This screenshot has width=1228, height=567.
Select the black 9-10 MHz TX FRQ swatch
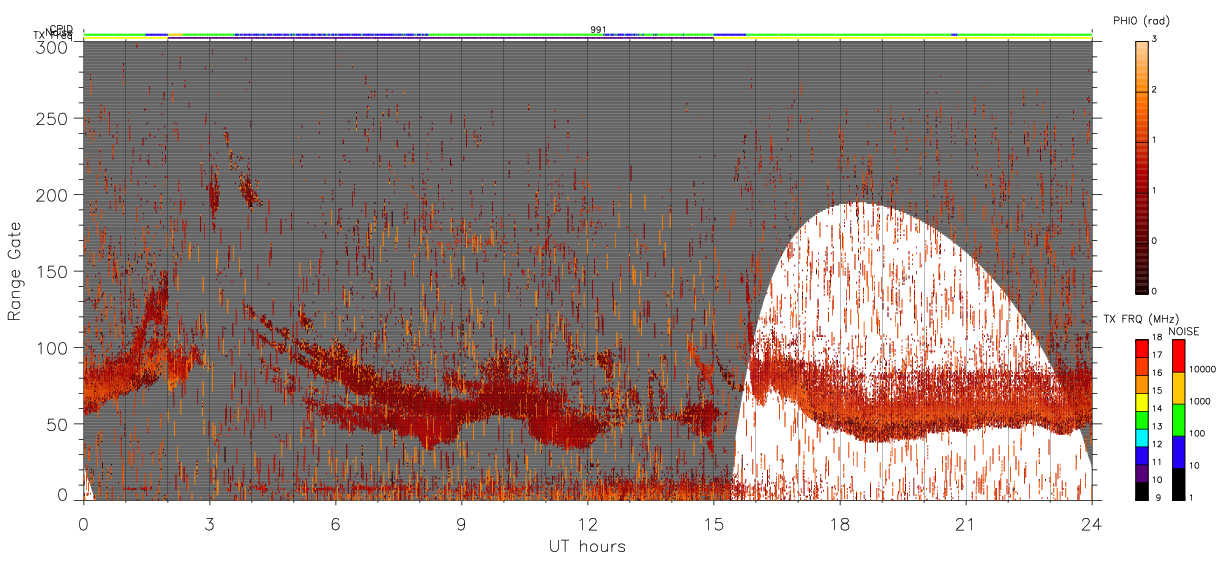[x=1142, y=491]
